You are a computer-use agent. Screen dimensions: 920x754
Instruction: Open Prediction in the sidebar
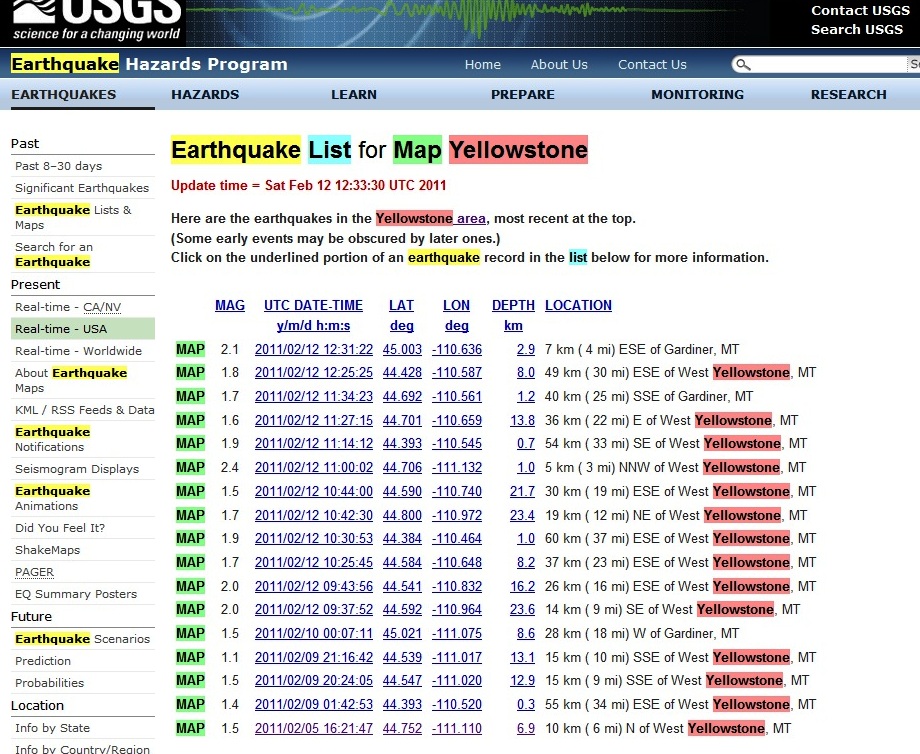click(43, 661)
